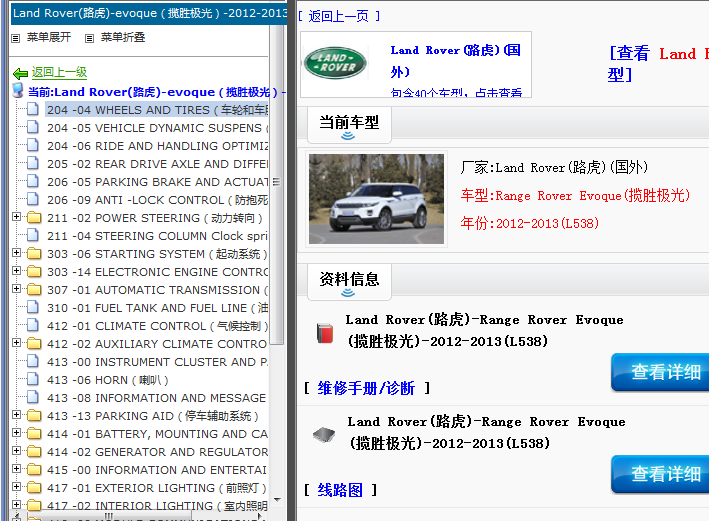The width and height of the screenshot is (709, 521).
Task: Click the 返回上一页 link
Action: click(x=338, y=16)
